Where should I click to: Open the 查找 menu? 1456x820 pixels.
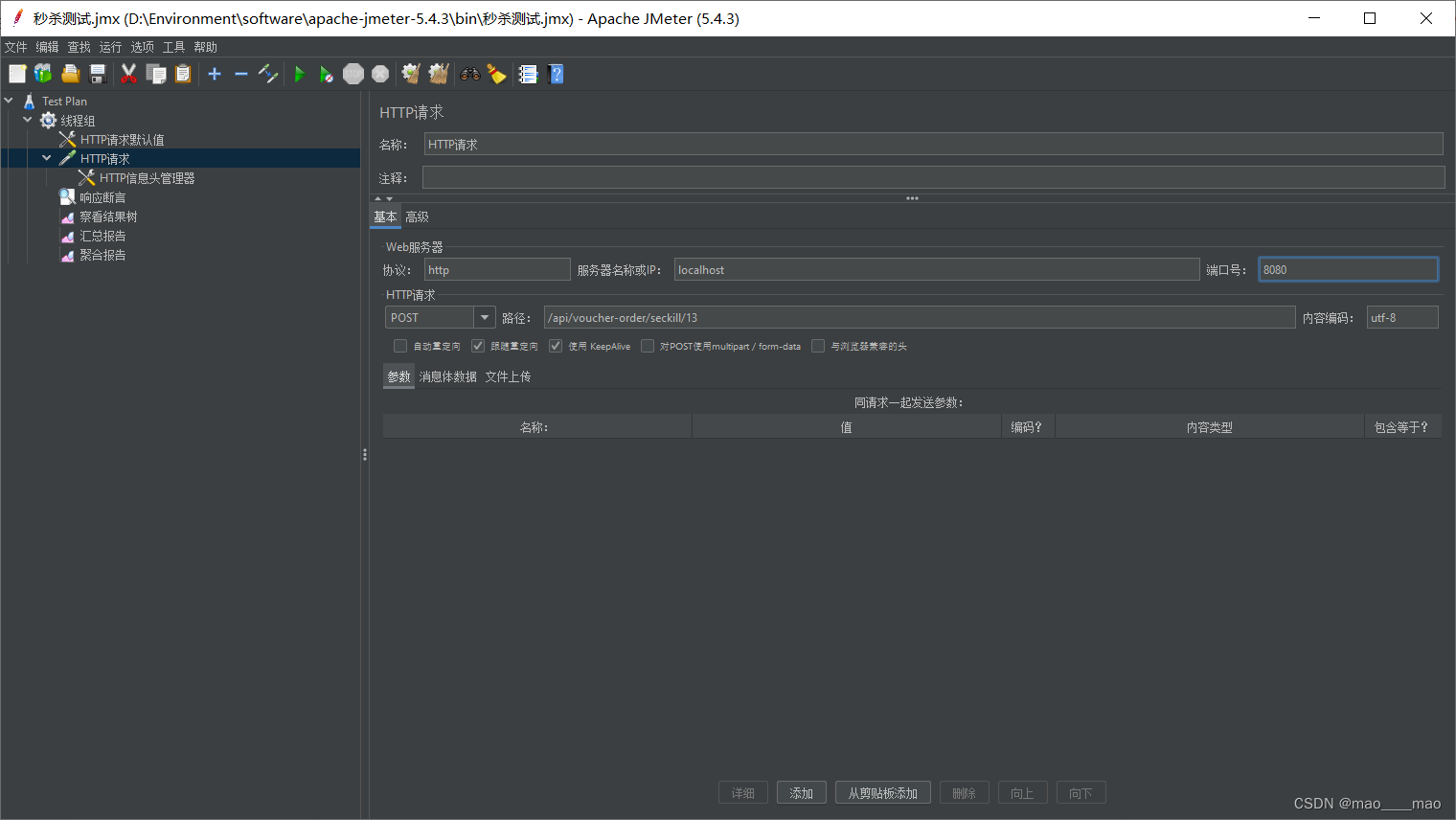click(79, 47)
